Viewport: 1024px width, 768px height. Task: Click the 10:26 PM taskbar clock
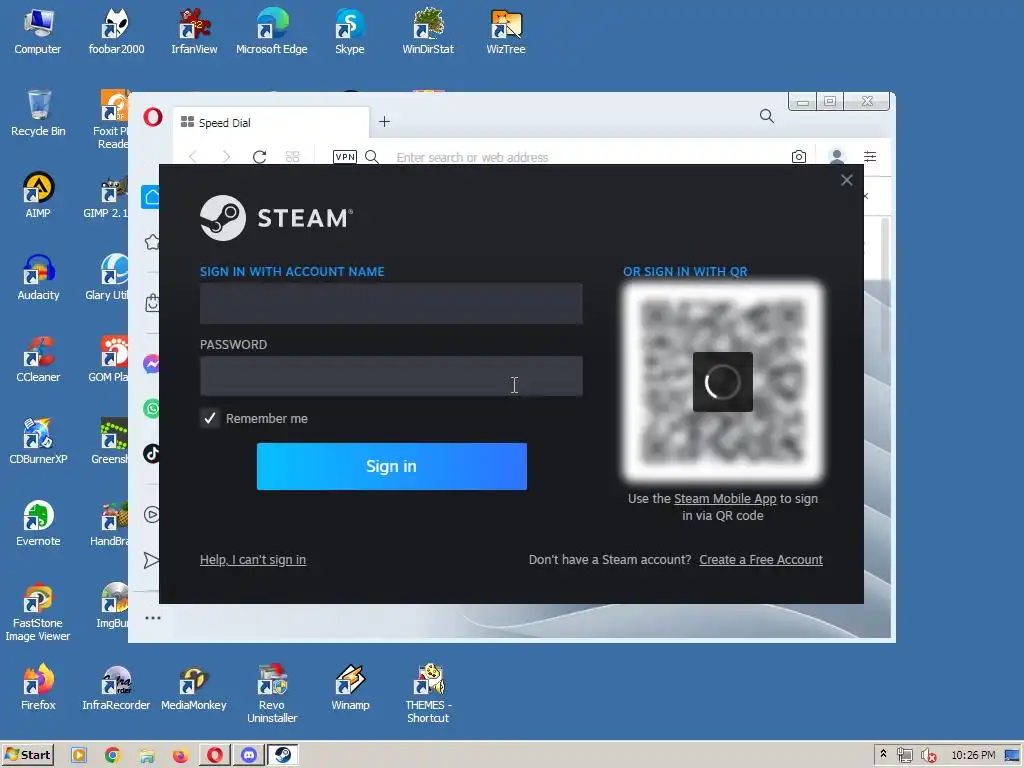(x=973, y=756)
